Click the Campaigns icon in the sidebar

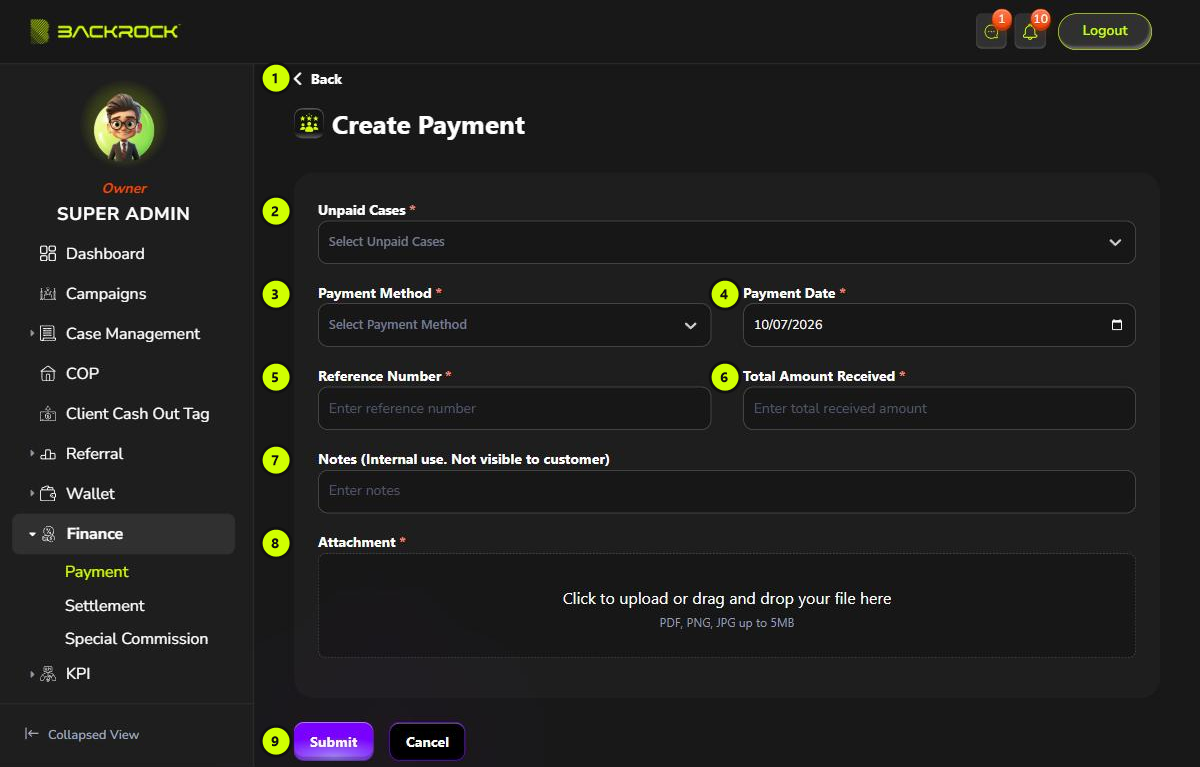(48, 294)
